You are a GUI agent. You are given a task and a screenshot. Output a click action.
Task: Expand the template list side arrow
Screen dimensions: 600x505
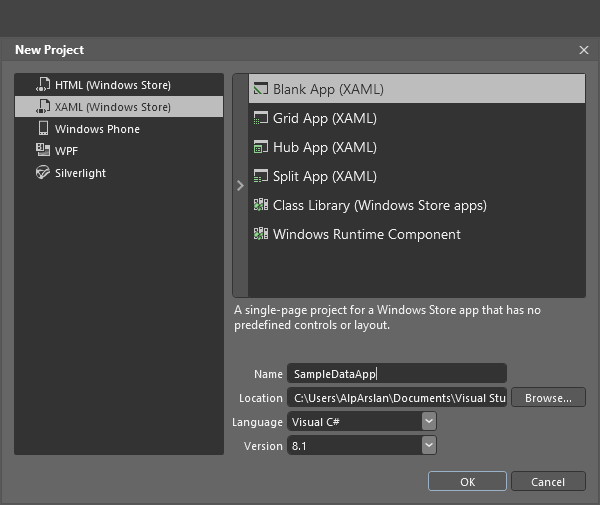click(x=240, y=185)
